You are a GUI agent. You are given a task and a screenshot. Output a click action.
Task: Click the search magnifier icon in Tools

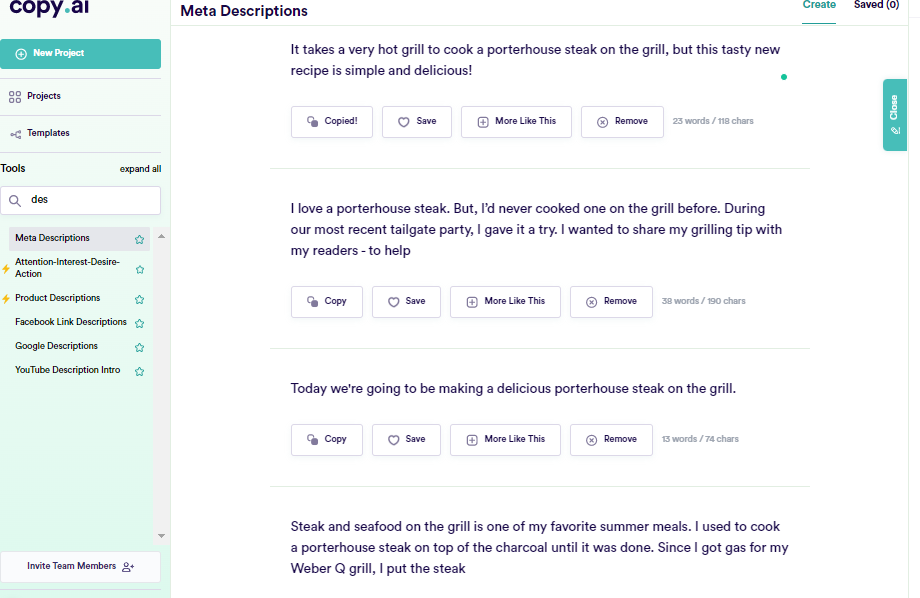point(15,200)
